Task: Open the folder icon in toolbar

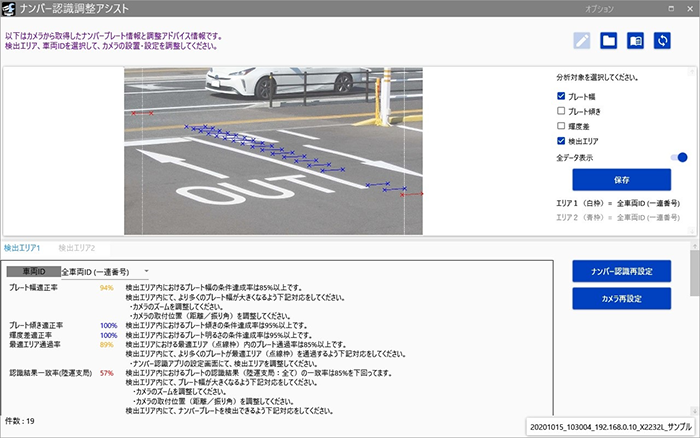Action: 608,41
